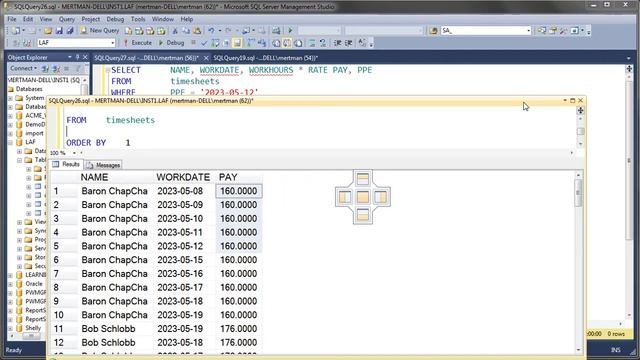Open the Debug menu

(115, 19)
